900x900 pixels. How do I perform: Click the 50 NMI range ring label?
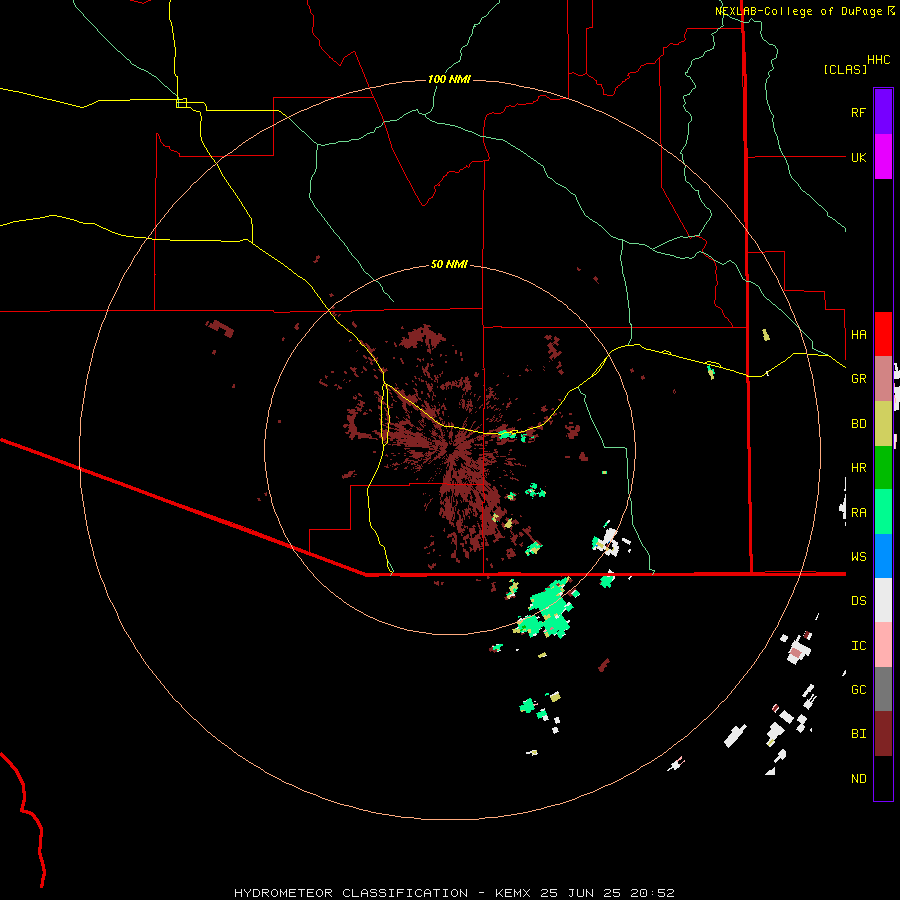pyautogui.click(x=449, y=264)
